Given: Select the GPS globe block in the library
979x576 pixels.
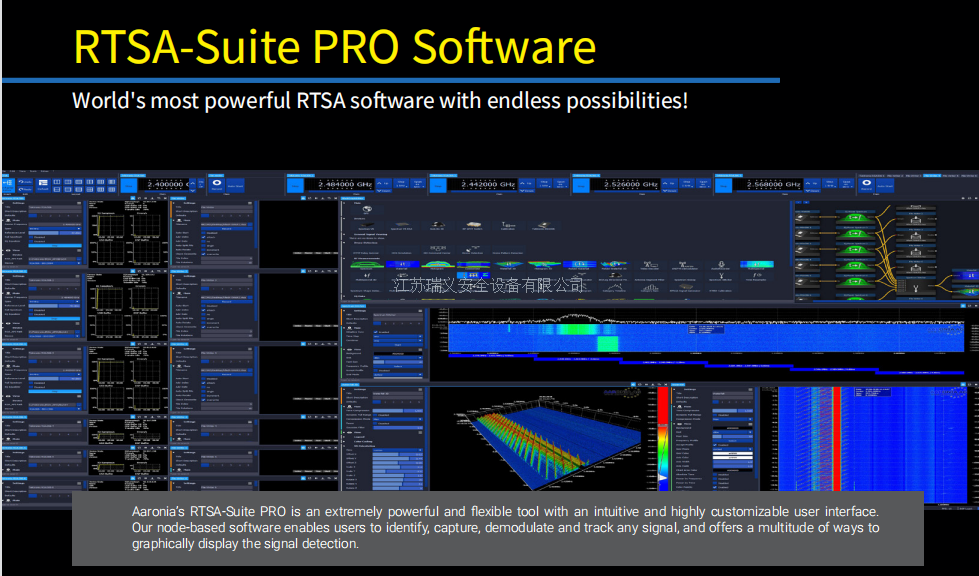Looking at the screenshot, I should 367,210.
